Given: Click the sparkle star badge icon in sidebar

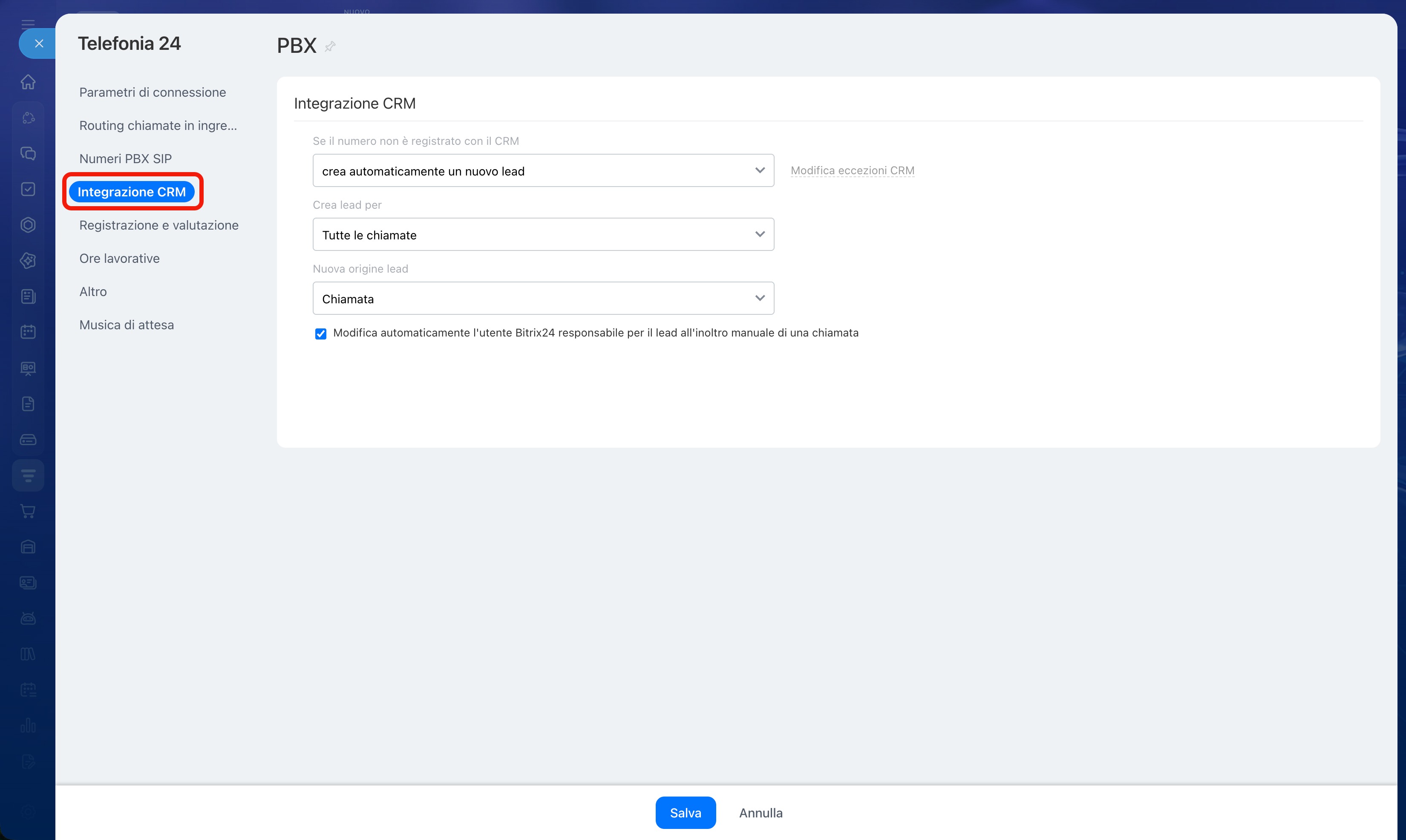Looking at the screenshot, I should coord(28,260).
